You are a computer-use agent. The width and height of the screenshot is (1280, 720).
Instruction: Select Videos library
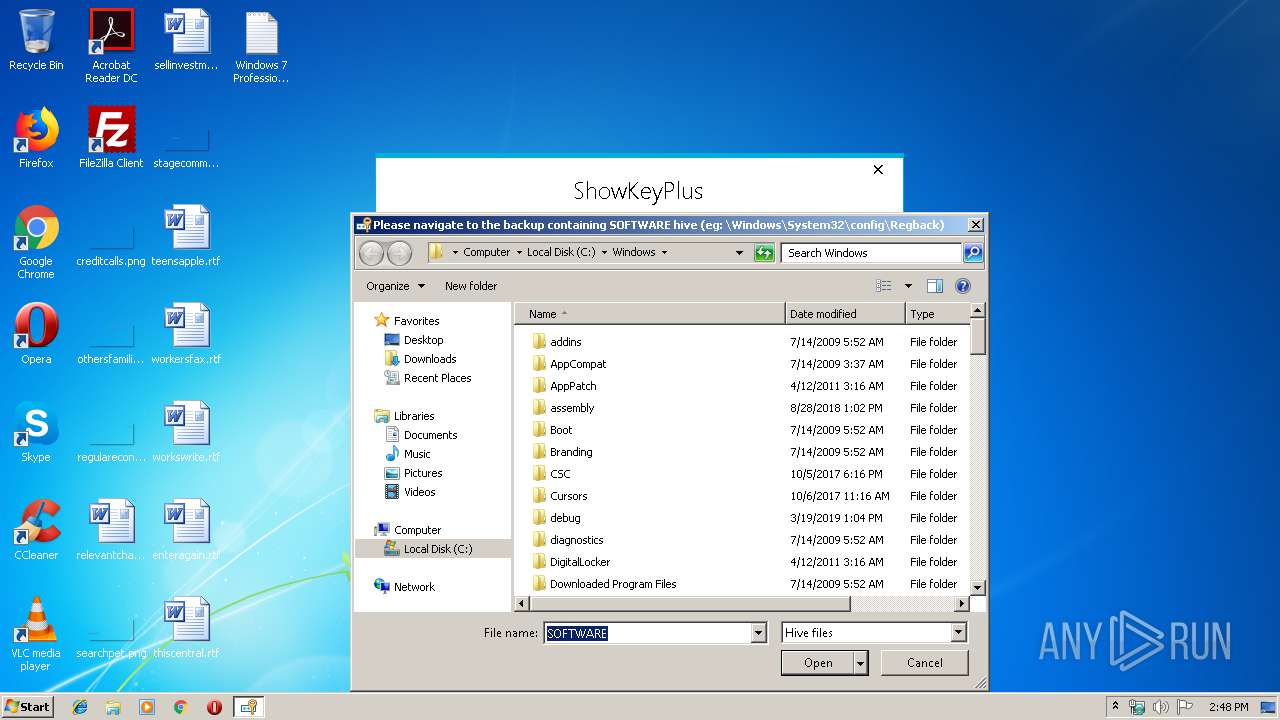410,492
